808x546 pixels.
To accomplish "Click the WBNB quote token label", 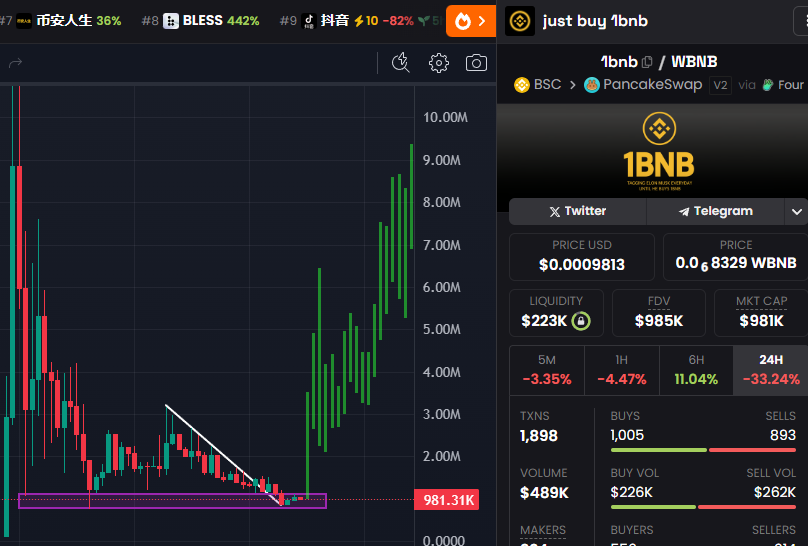I will point(694,62).
